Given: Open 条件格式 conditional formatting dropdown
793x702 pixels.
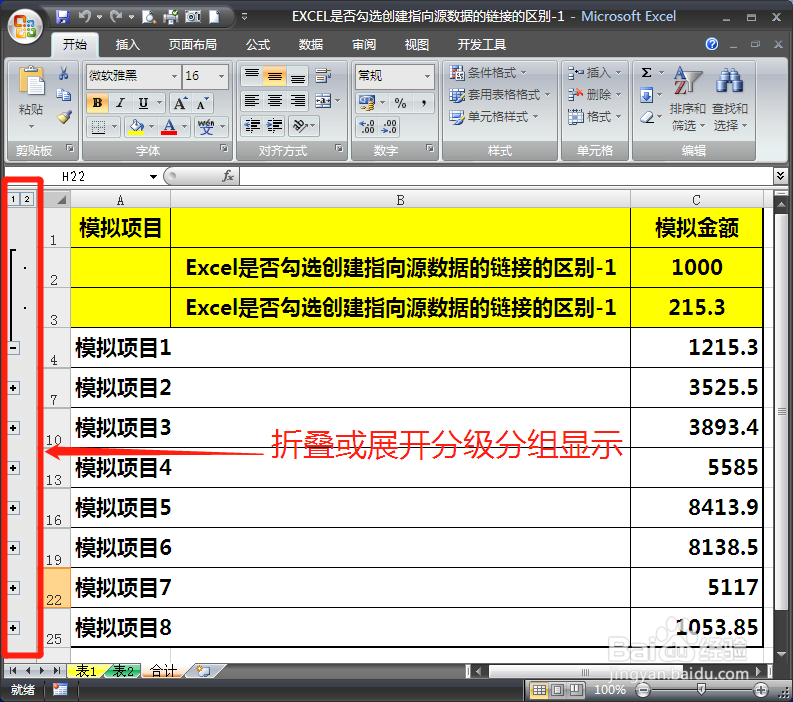Looking at the screenshot, I should click(x=488, y=73).
